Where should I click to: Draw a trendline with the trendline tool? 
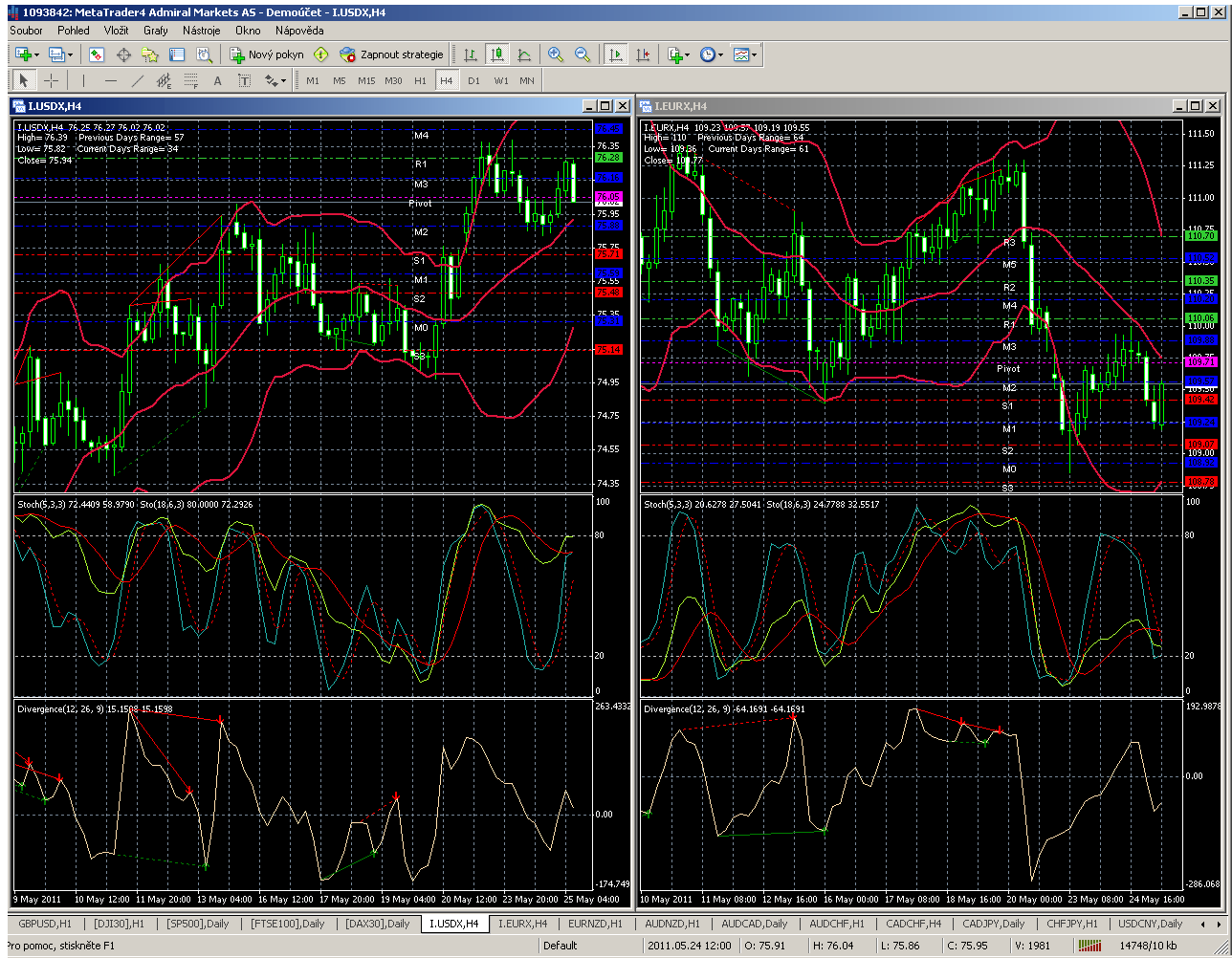(137, 80)
